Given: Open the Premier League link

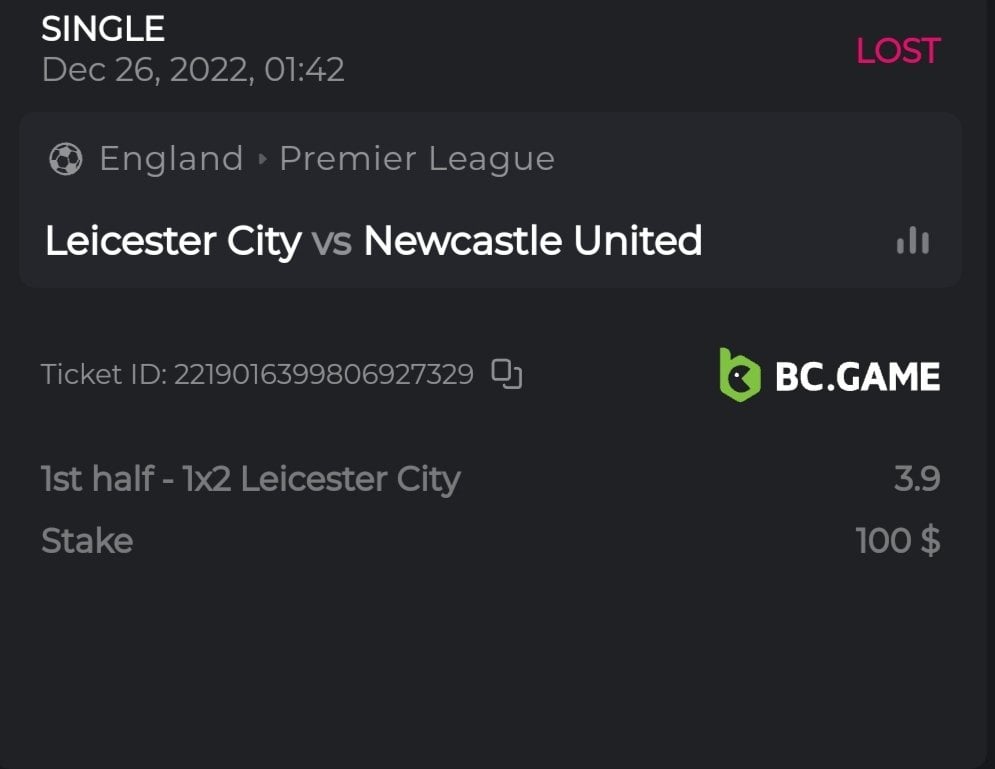Looking at the screenshot, I should (416, 159).
